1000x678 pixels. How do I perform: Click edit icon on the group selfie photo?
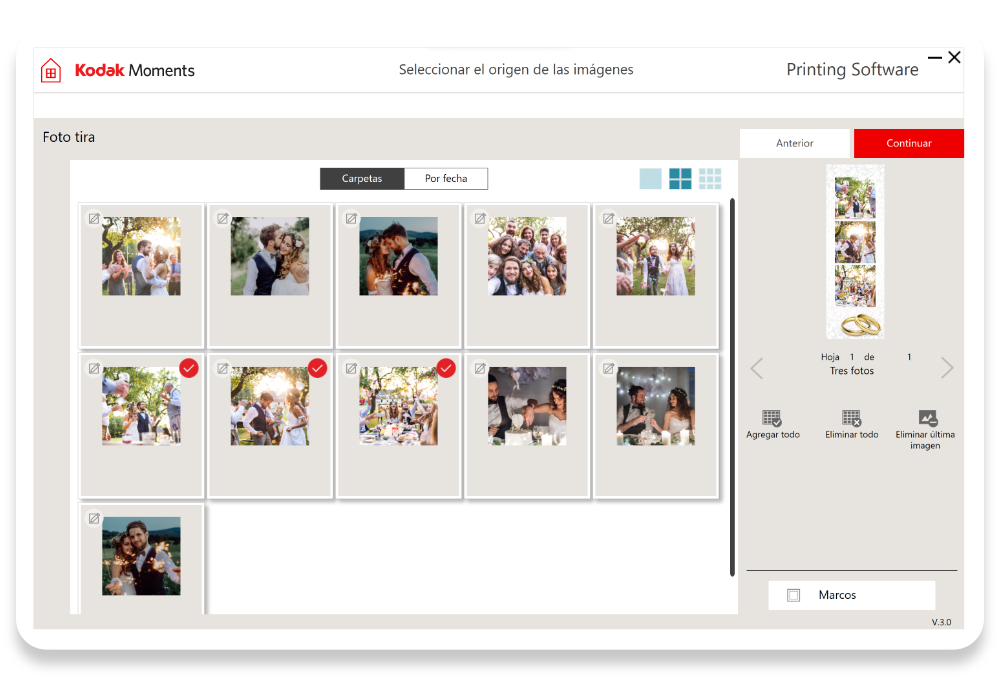click(480, 219)
